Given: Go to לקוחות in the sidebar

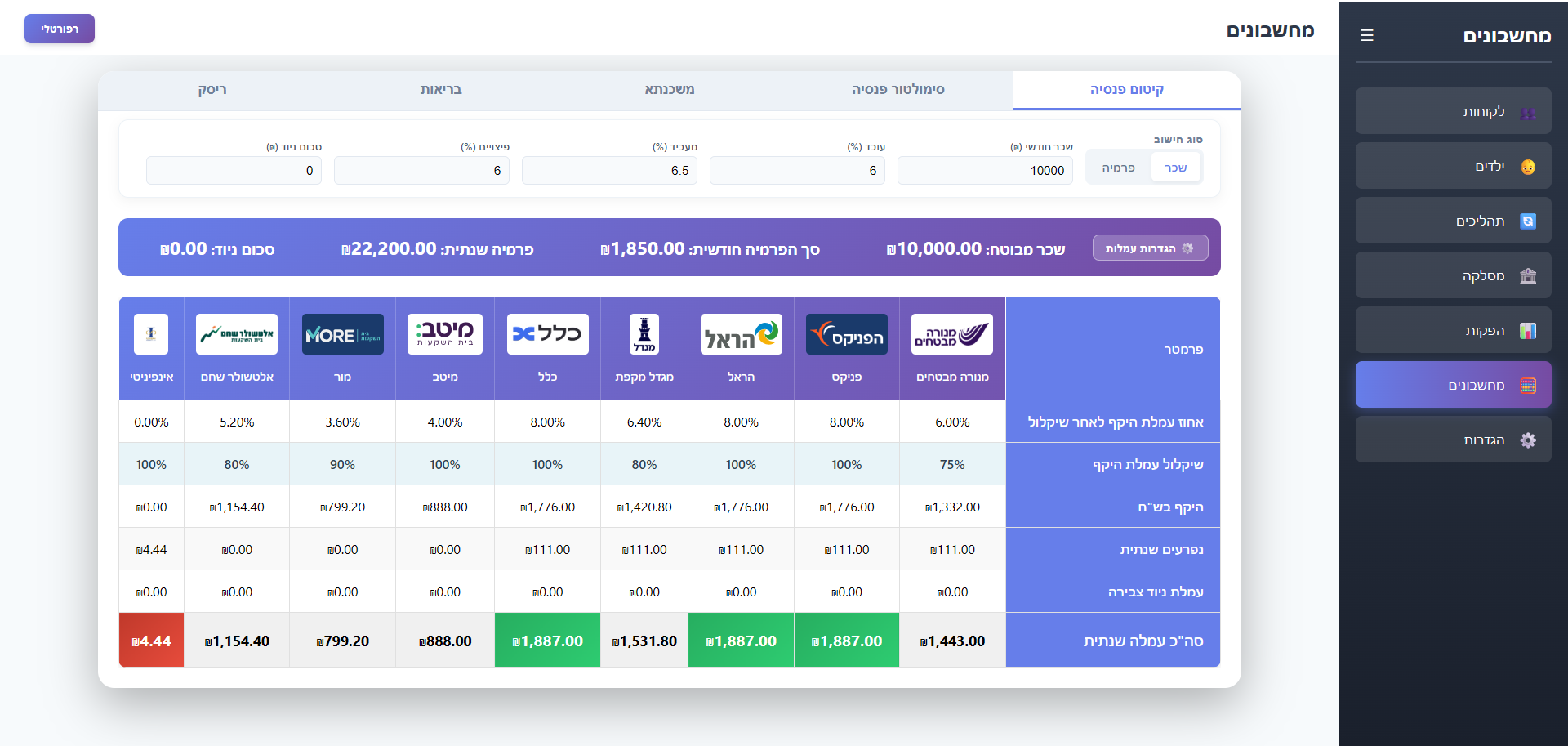Looking at the screenshot, I should click(1454, 111).
